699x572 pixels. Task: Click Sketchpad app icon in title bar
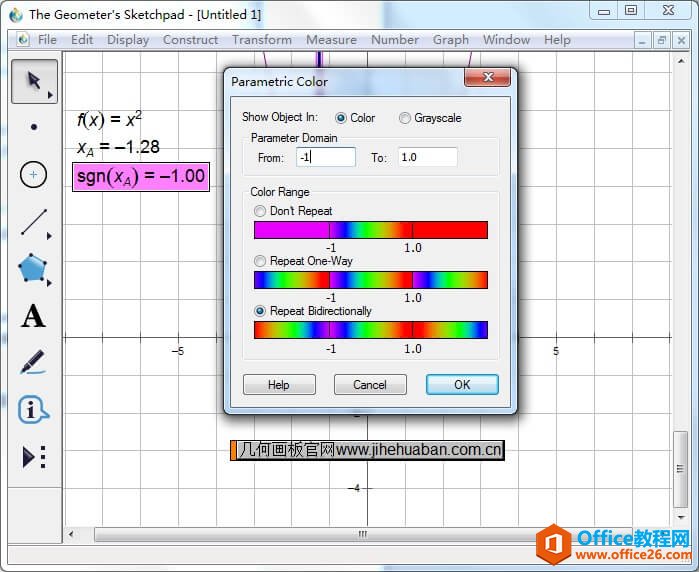[x=16, y=15]
